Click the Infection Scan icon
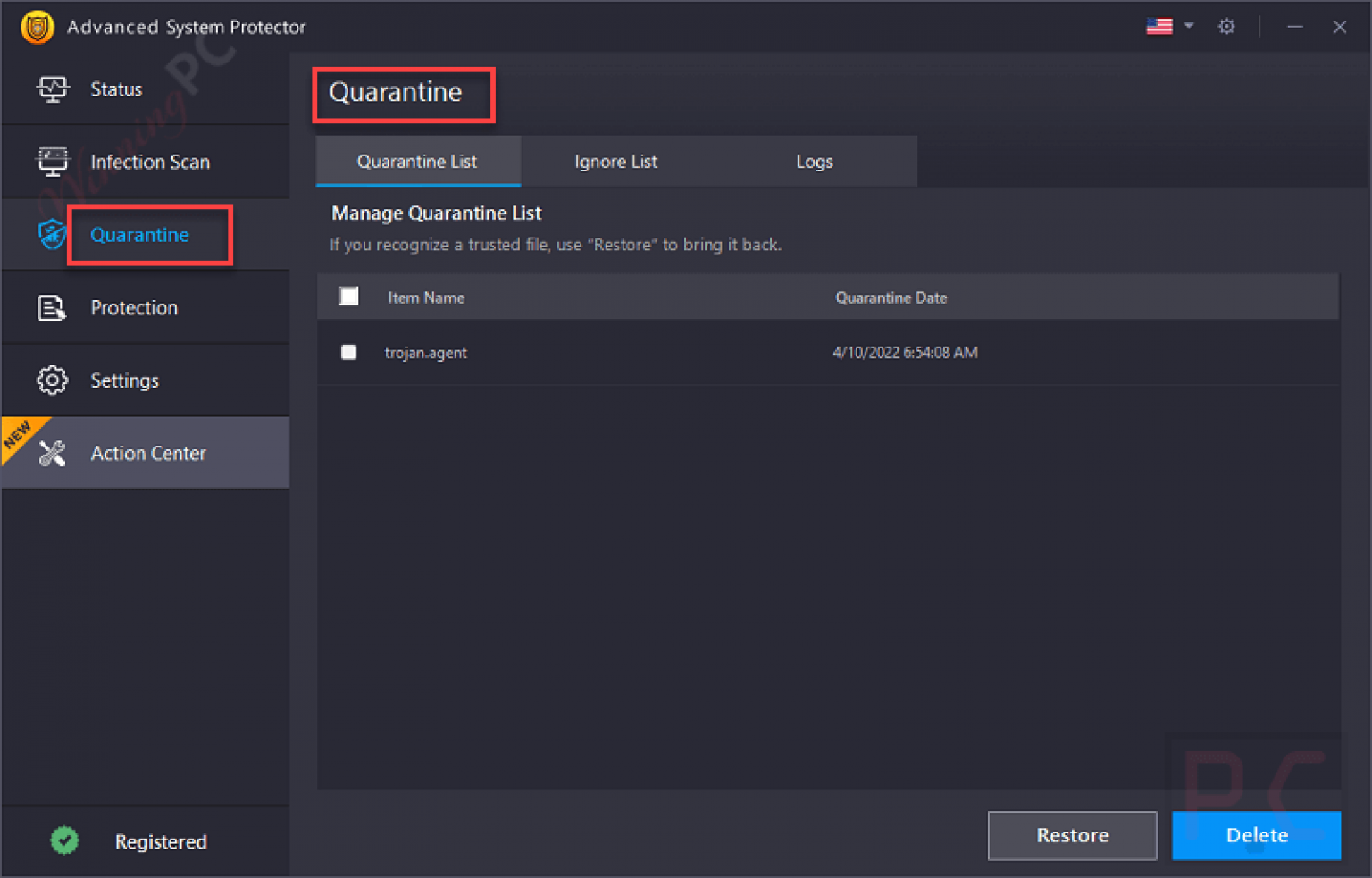 (x=53, y=162)
